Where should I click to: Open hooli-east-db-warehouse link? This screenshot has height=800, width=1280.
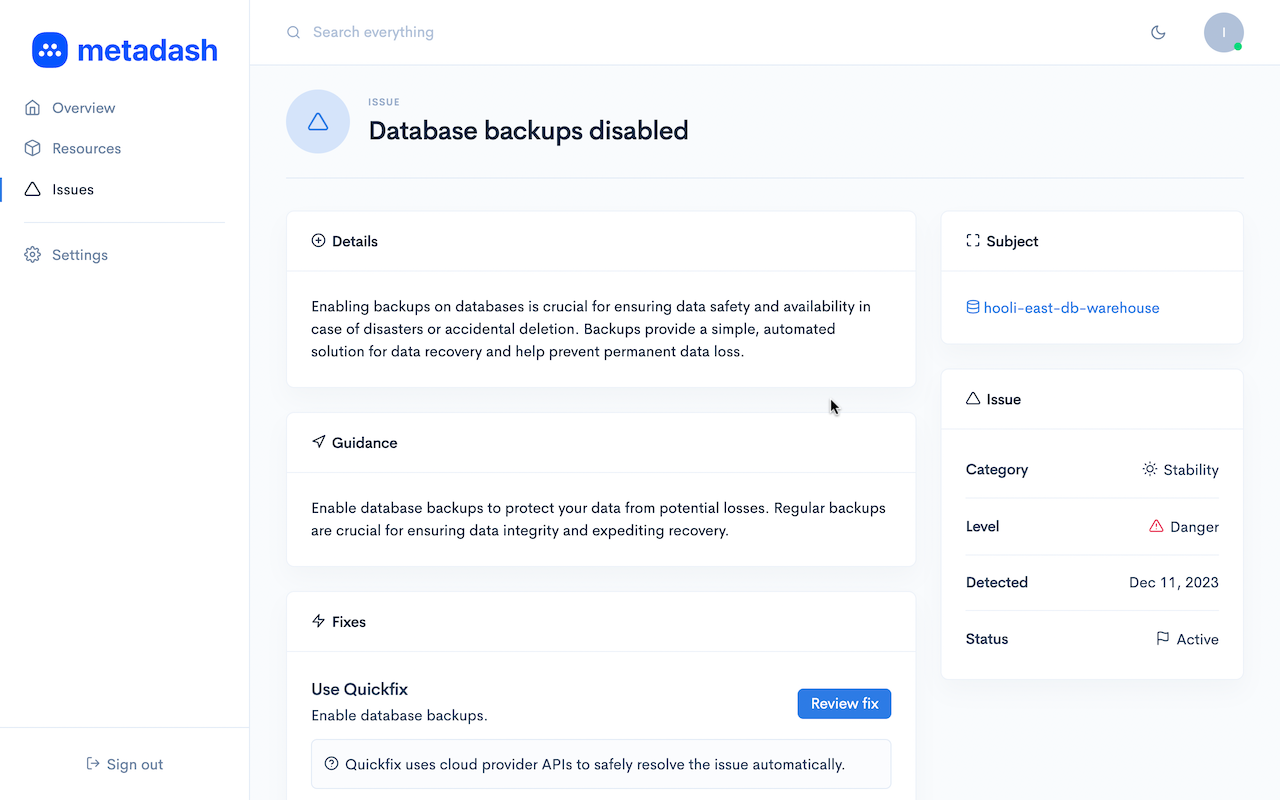click(1071, 308)
